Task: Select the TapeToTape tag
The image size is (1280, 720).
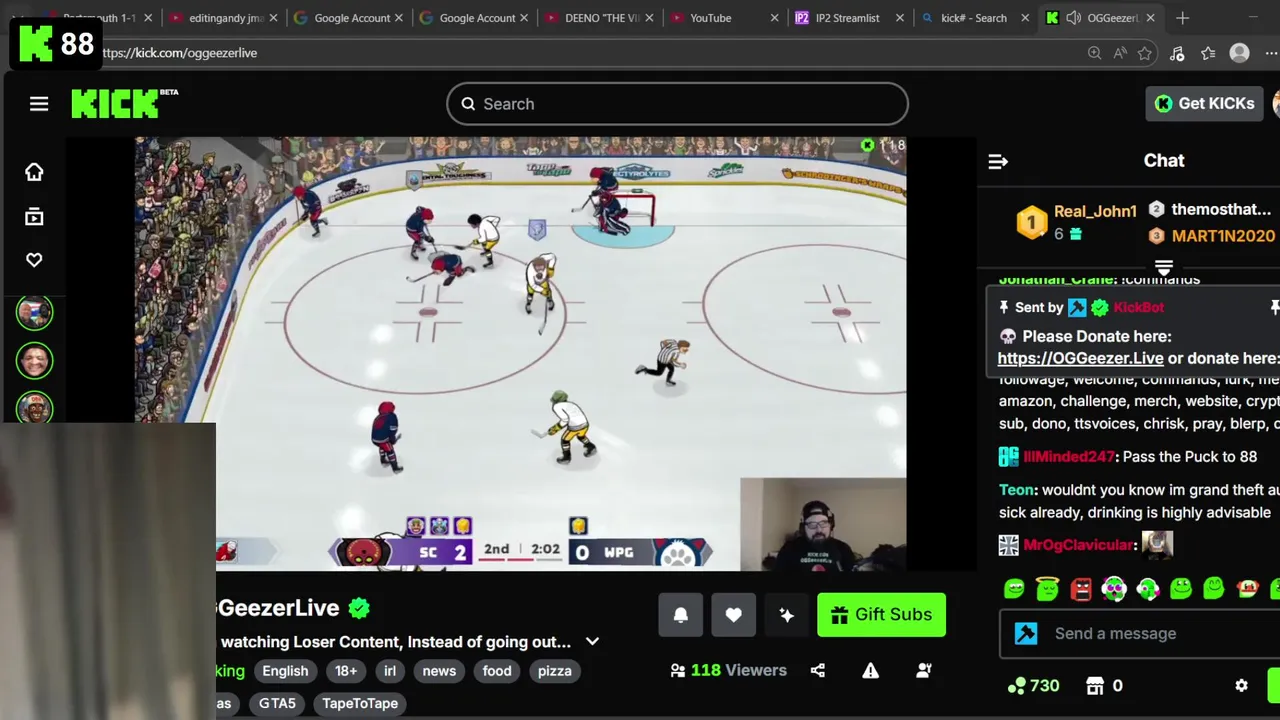Action: pos(360,703)
